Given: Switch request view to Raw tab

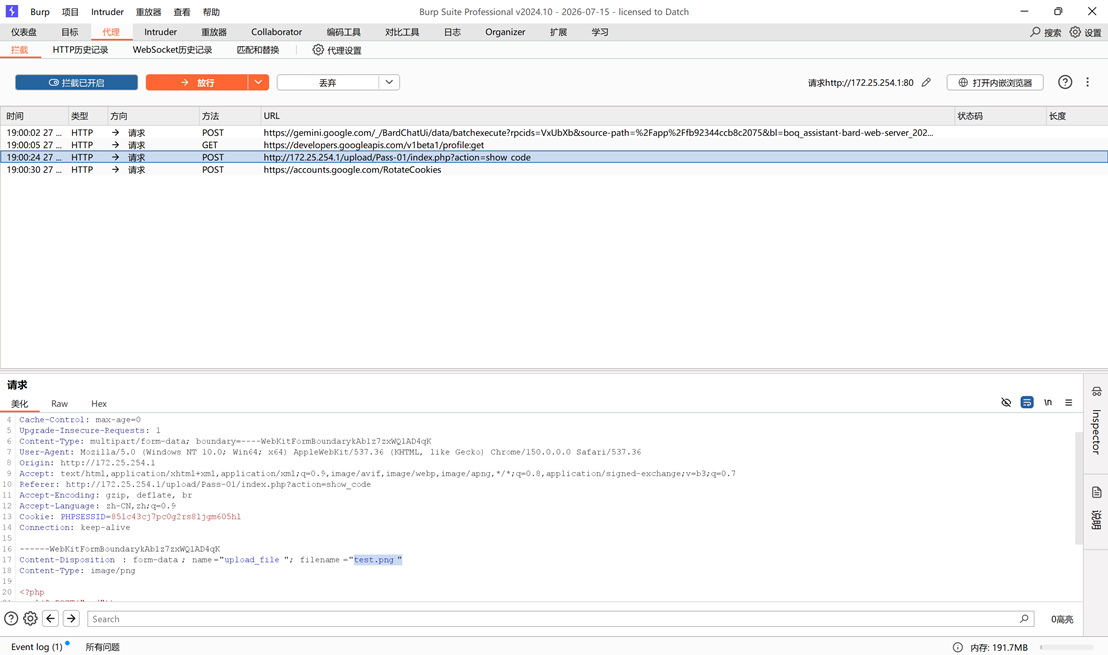Looking at the screenshot, I should [x=59, y=403].
